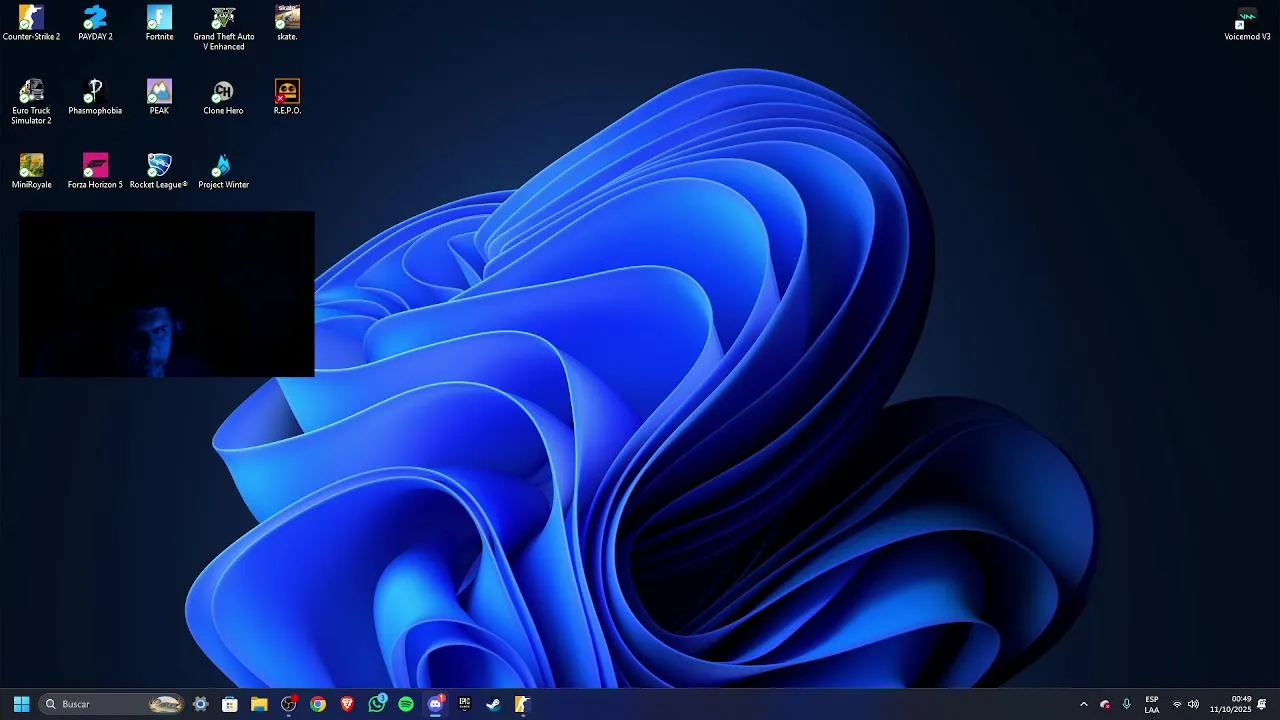Click the tray icon with red X badge
Image resolution: width=1280 pixels, height=720 pixels.
(1105, 704)
